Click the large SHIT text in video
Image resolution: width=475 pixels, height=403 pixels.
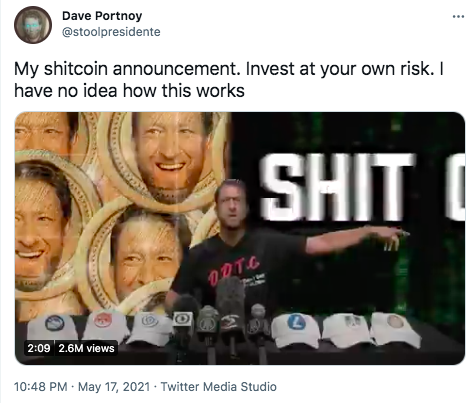tap(337, 187)
